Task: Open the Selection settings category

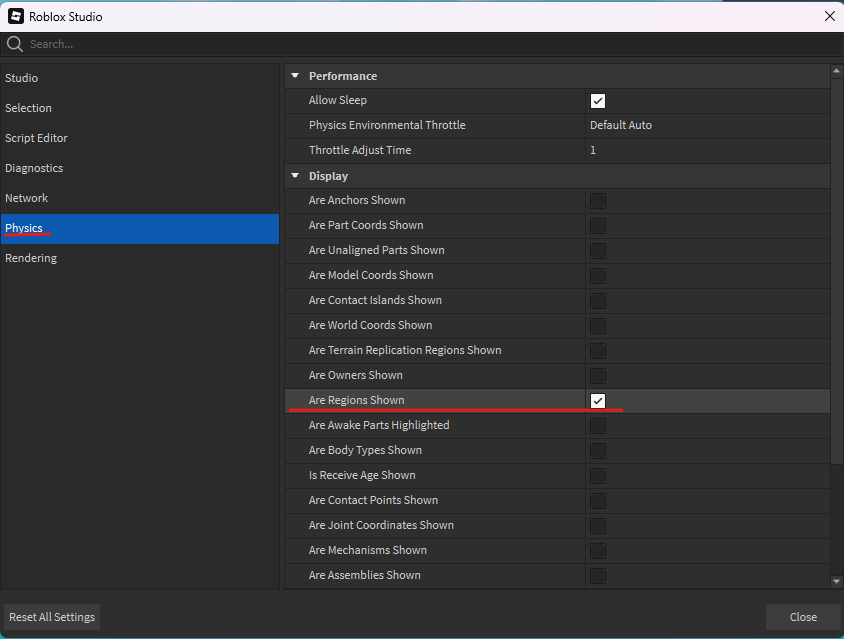Action: point(139,108)
